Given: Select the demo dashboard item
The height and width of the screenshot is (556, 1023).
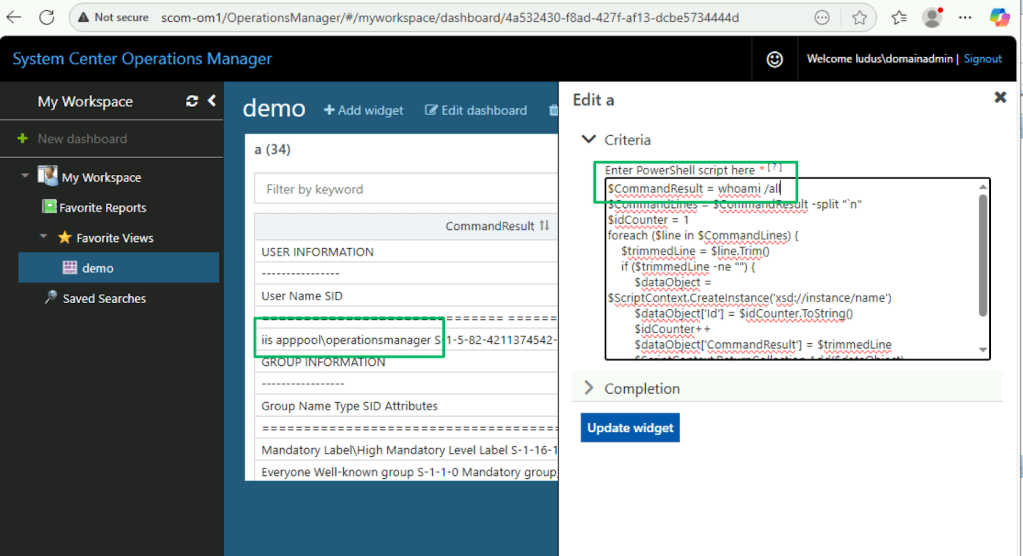Looking at the screenshot, I should tap(97, 268).
